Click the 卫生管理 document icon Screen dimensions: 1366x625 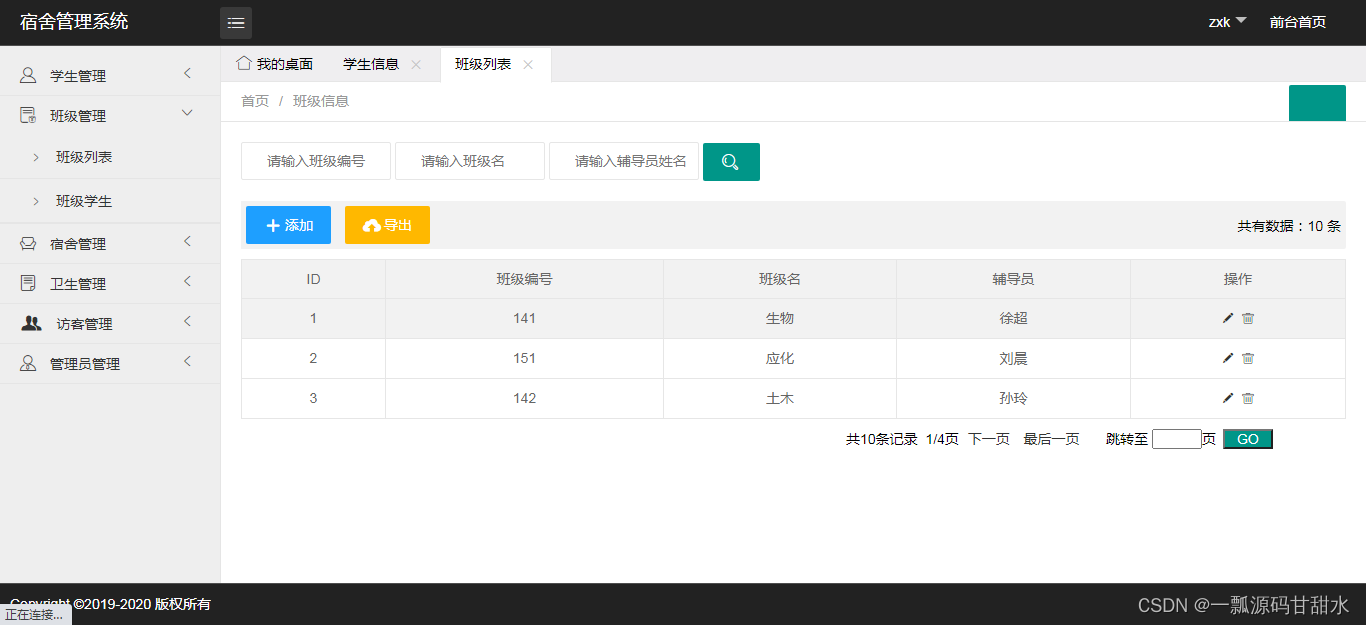coord(28,283)
